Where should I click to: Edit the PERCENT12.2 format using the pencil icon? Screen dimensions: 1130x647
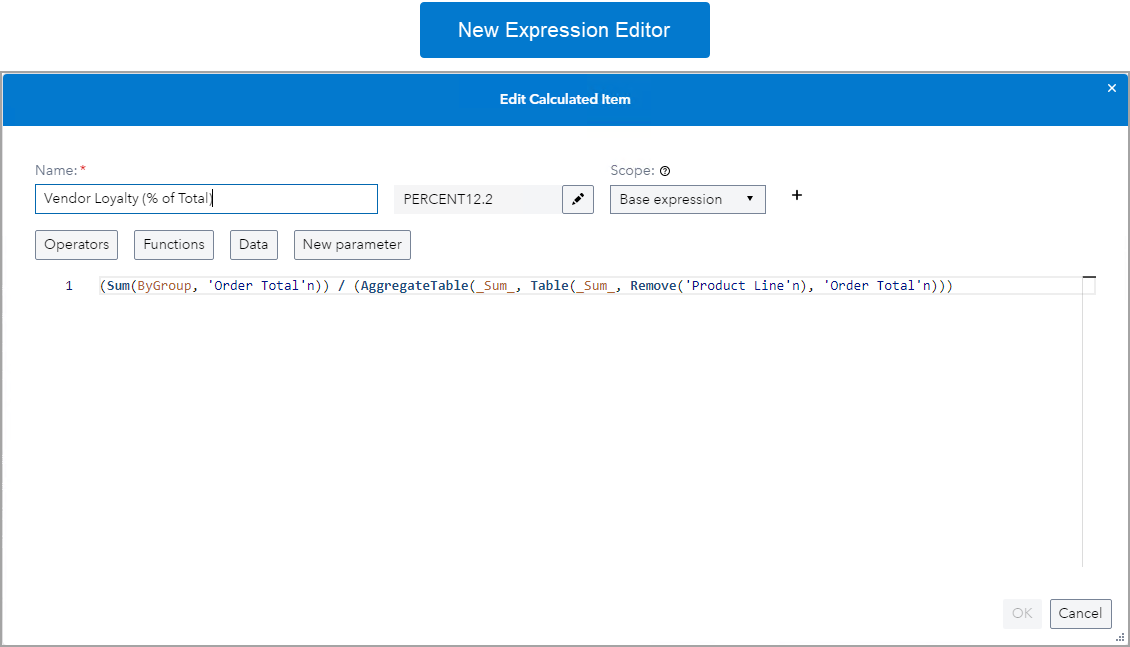[x=577, y=198]
